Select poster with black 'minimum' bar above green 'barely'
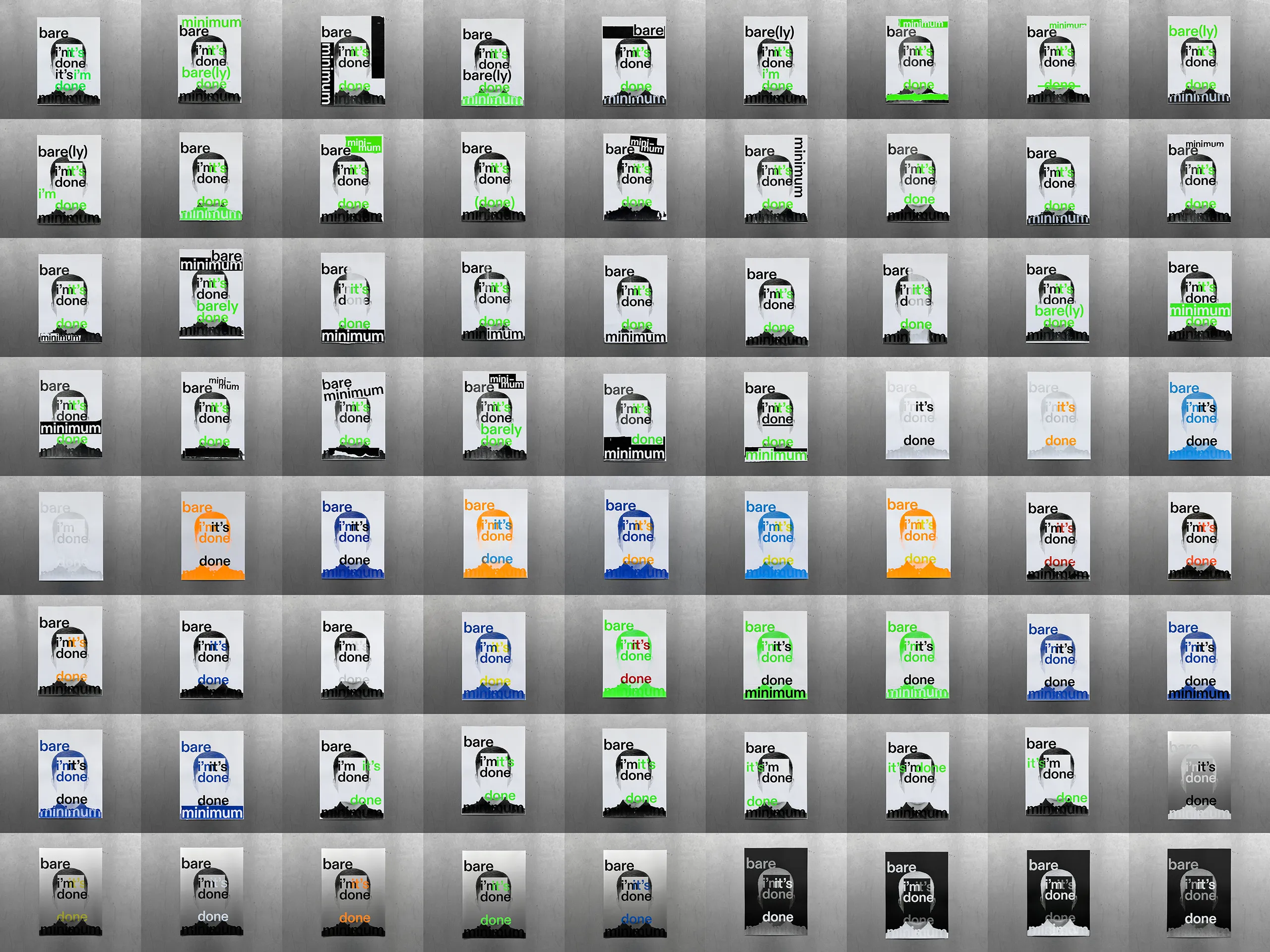Screen dimensions: 1270x952 tap(211, 294)
